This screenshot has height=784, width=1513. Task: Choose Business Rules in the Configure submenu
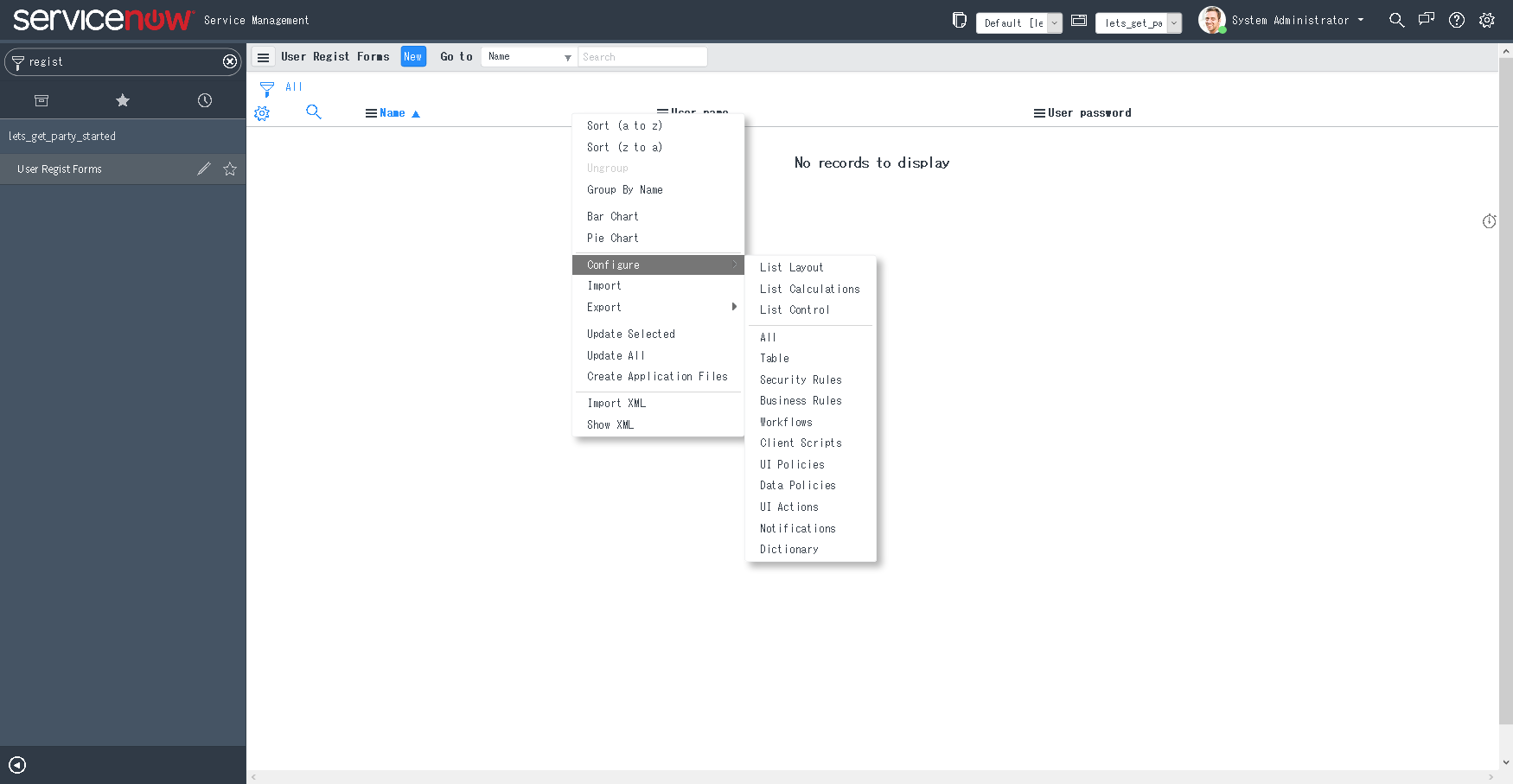click(x=801, y=400)
